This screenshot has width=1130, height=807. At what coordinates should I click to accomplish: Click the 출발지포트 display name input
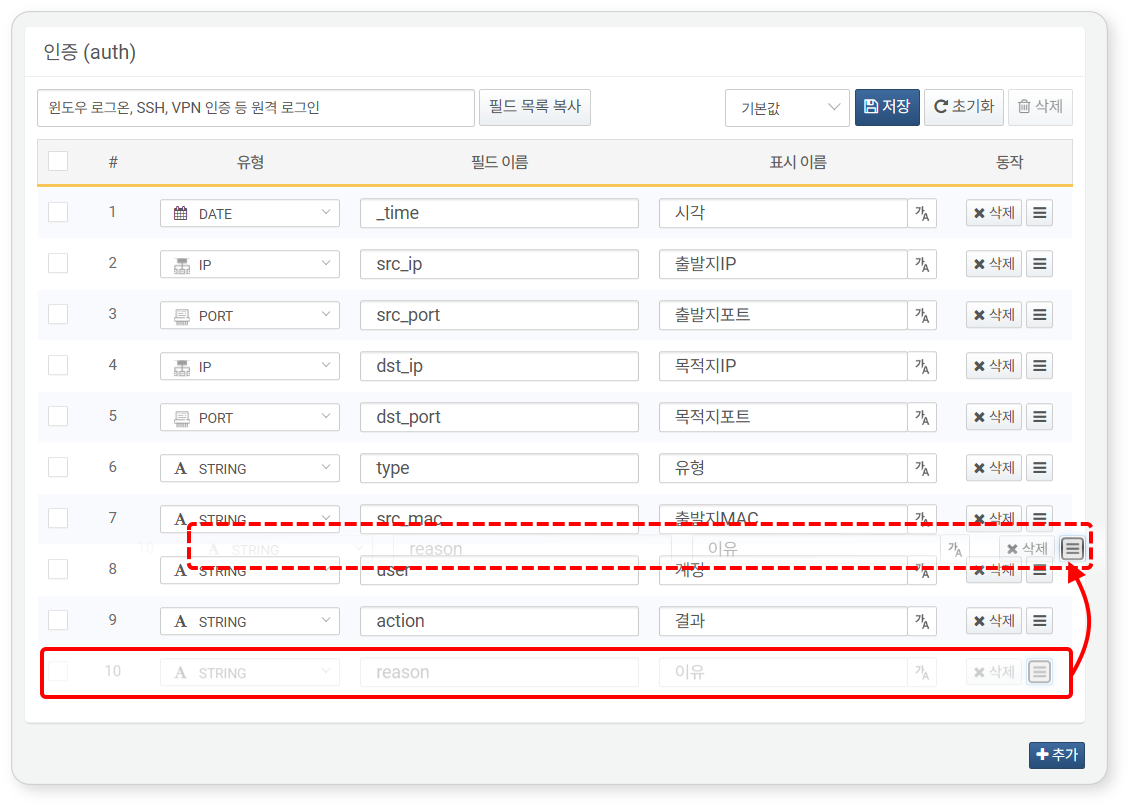(783, 315)
